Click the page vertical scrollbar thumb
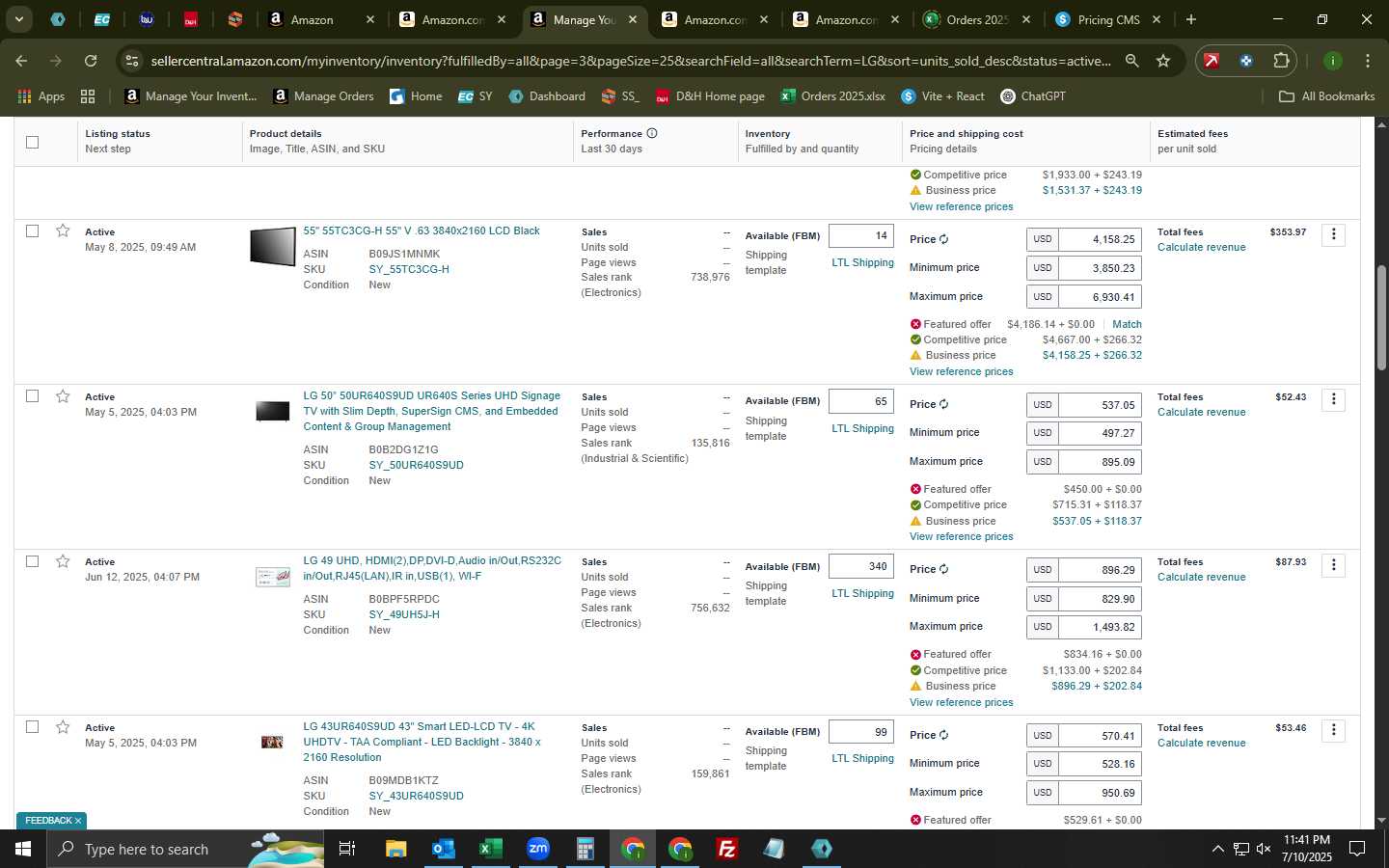 tap(1380, 317)
